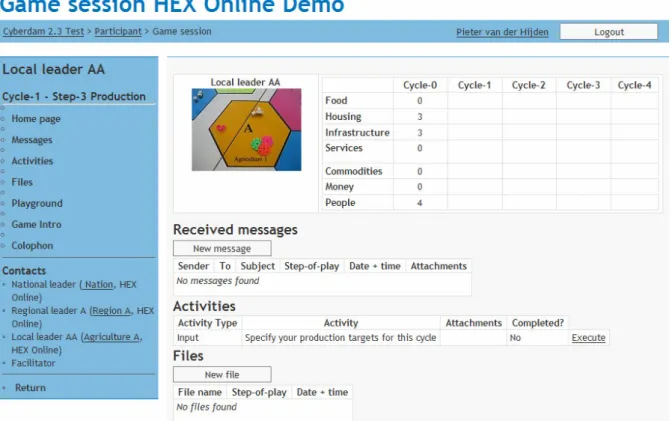The image size is (672, 421).
Task: Open the Agriculture A link in Contacts
Action: pyautogui.click(x=111, y=337)
